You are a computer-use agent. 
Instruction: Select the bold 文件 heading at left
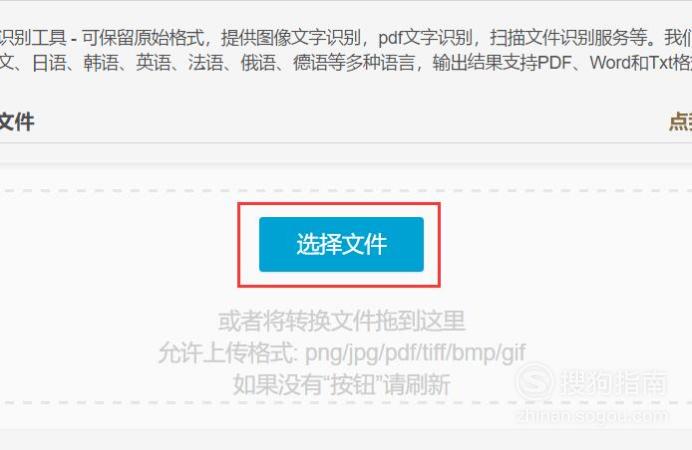click(17, 122)
